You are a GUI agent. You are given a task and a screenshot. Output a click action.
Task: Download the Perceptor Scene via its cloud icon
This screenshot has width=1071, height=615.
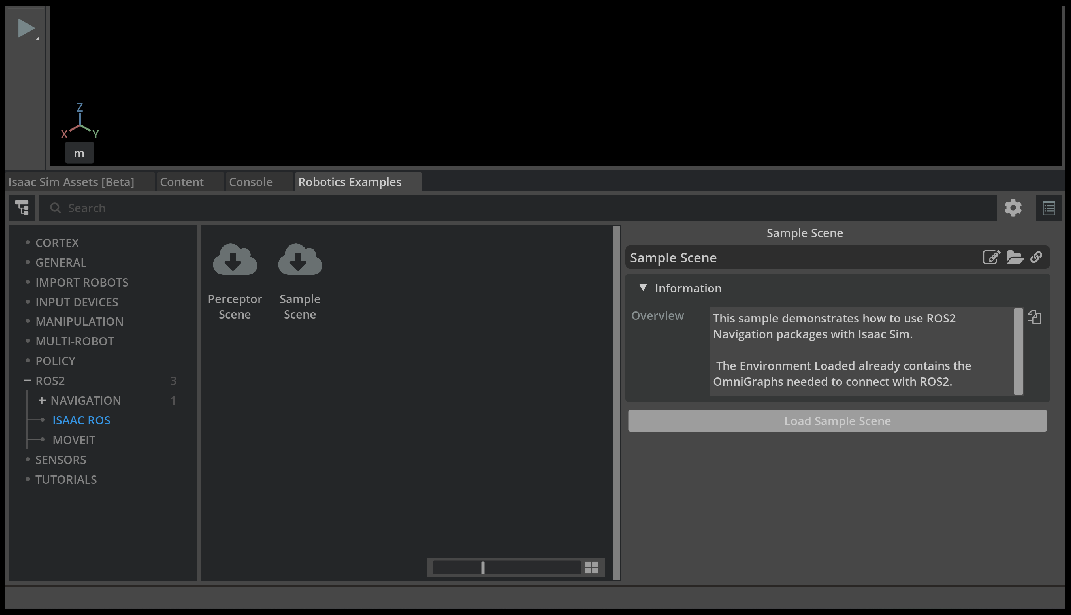(x=234, y=259)
